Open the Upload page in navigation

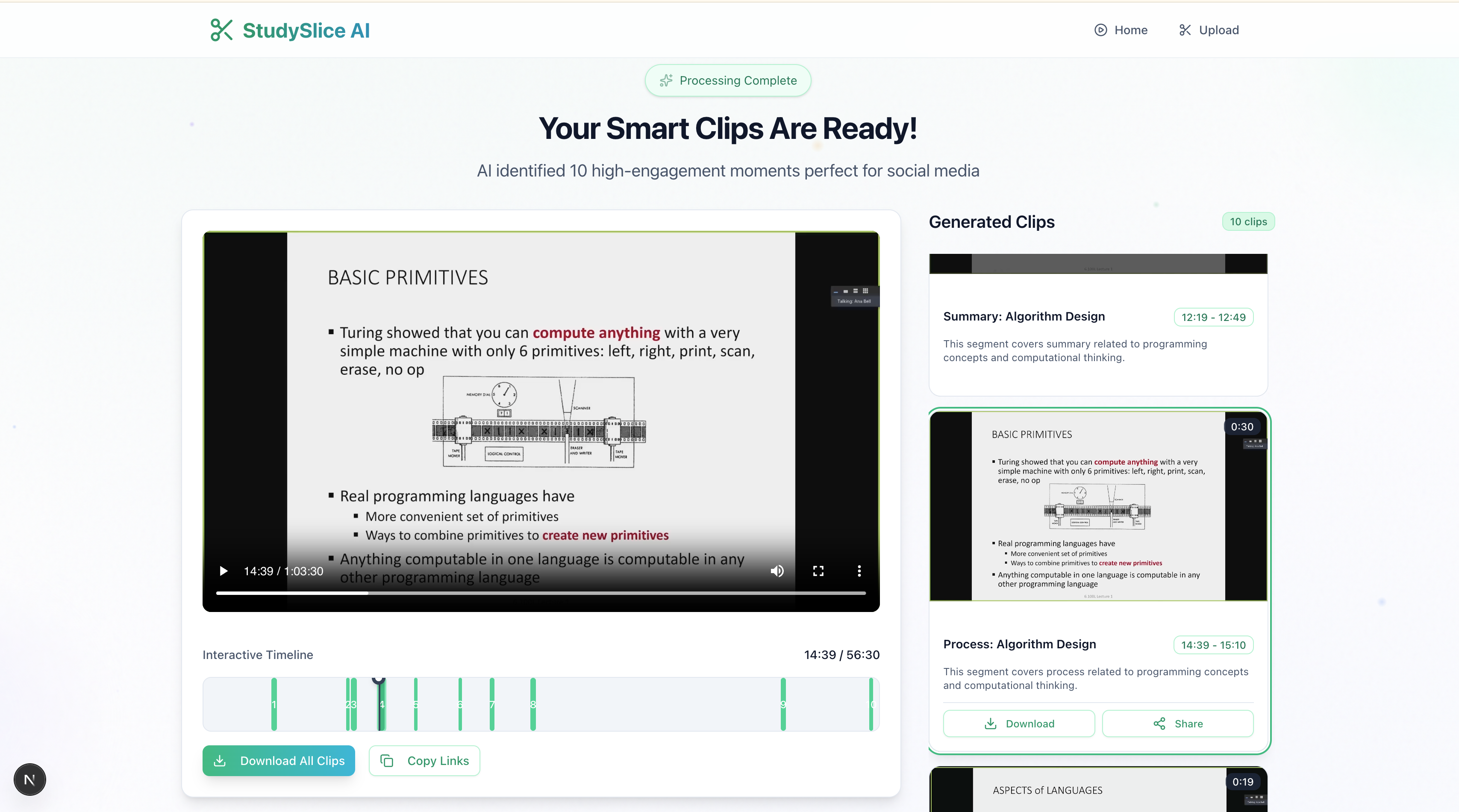pos(1209,30)
